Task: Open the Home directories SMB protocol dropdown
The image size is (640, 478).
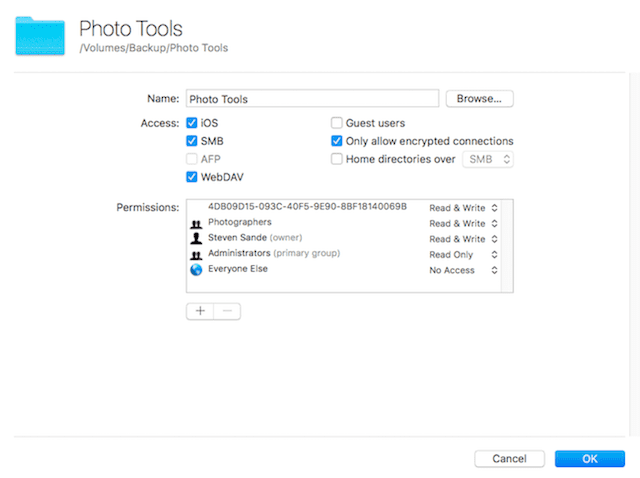Action: click(x=487, y=159)
